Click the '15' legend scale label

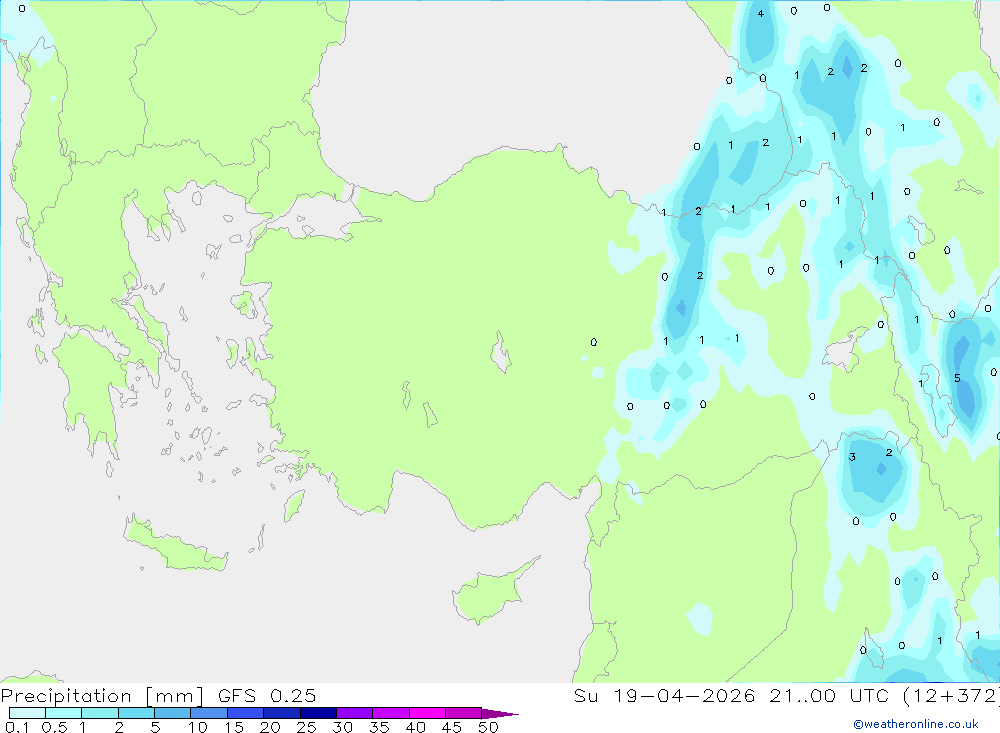[x=234, y=727]
